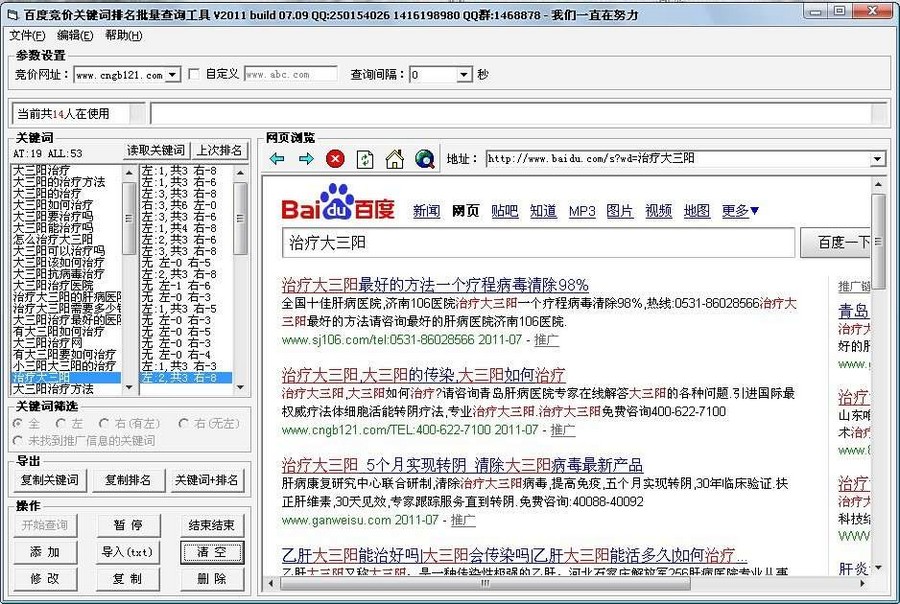Switch to Baidu 图片 tab
This screenshot has height=604, width=900.
pyautogui.click(x=620, y=211)
